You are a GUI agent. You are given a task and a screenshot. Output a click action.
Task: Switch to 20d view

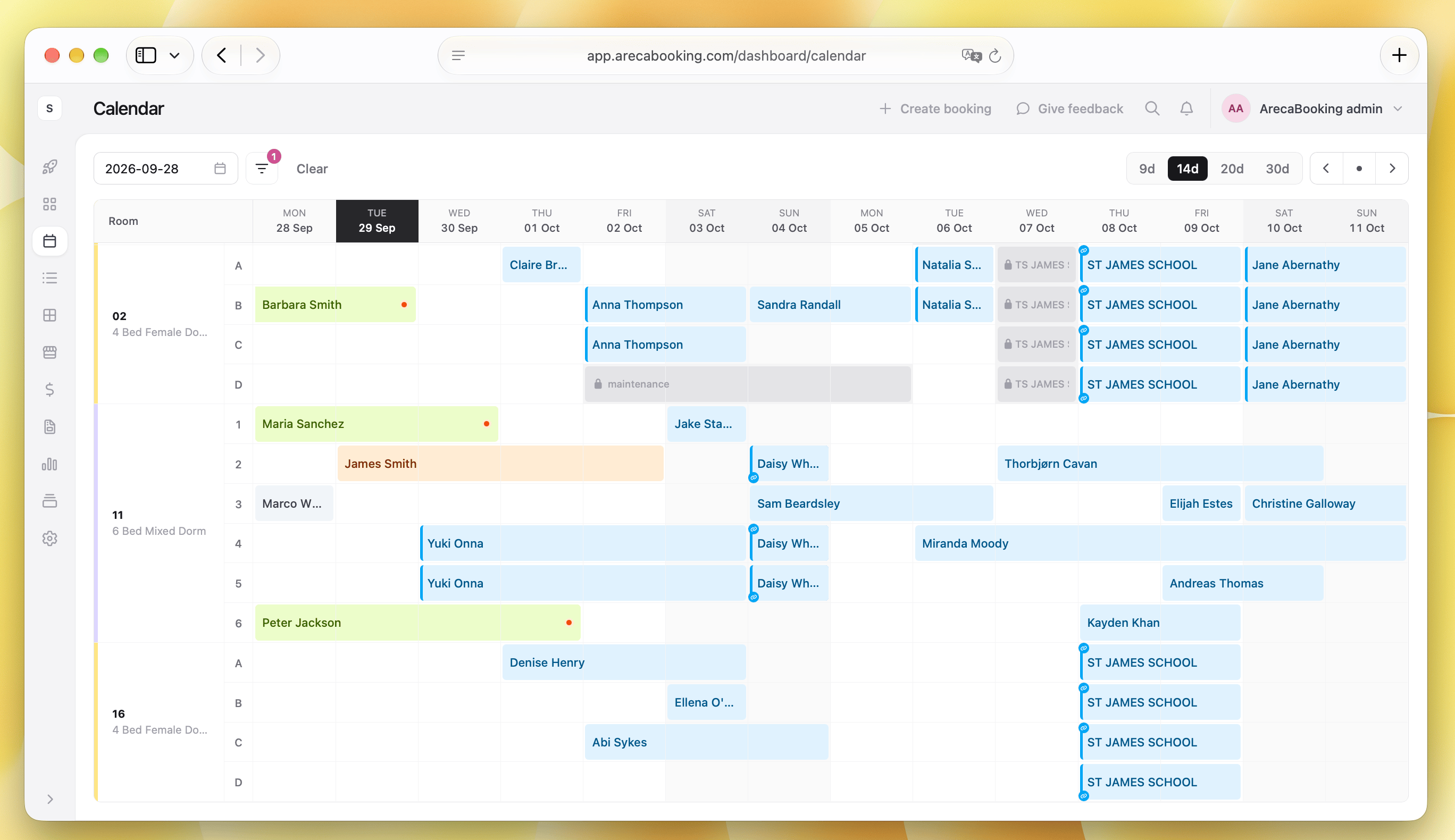pos(1232,169)
